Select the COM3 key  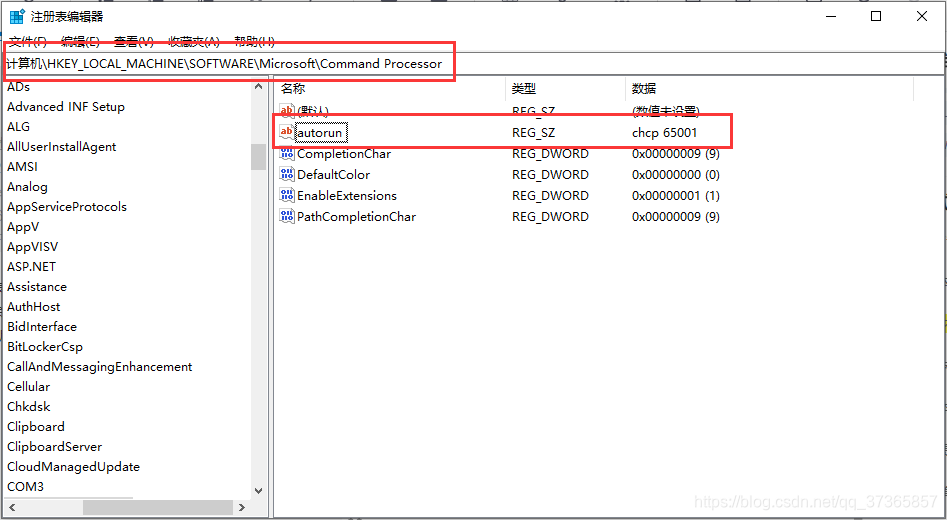[25, 487]
